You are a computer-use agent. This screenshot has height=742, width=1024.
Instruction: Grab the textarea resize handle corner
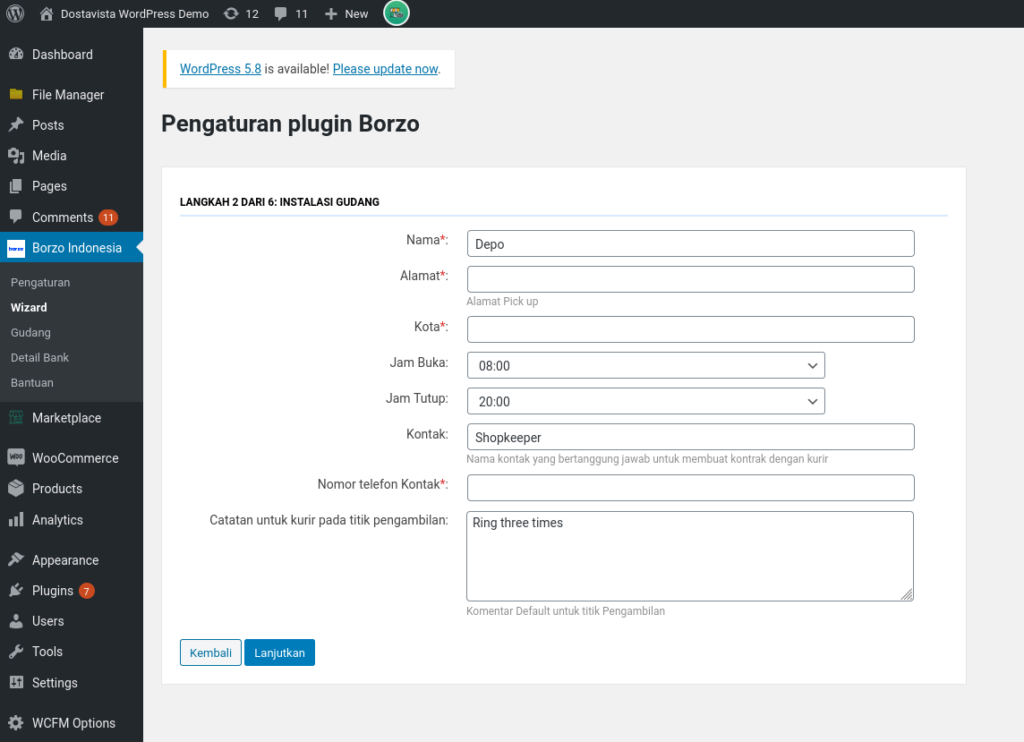pyautogui.click(x=906, y=594)
